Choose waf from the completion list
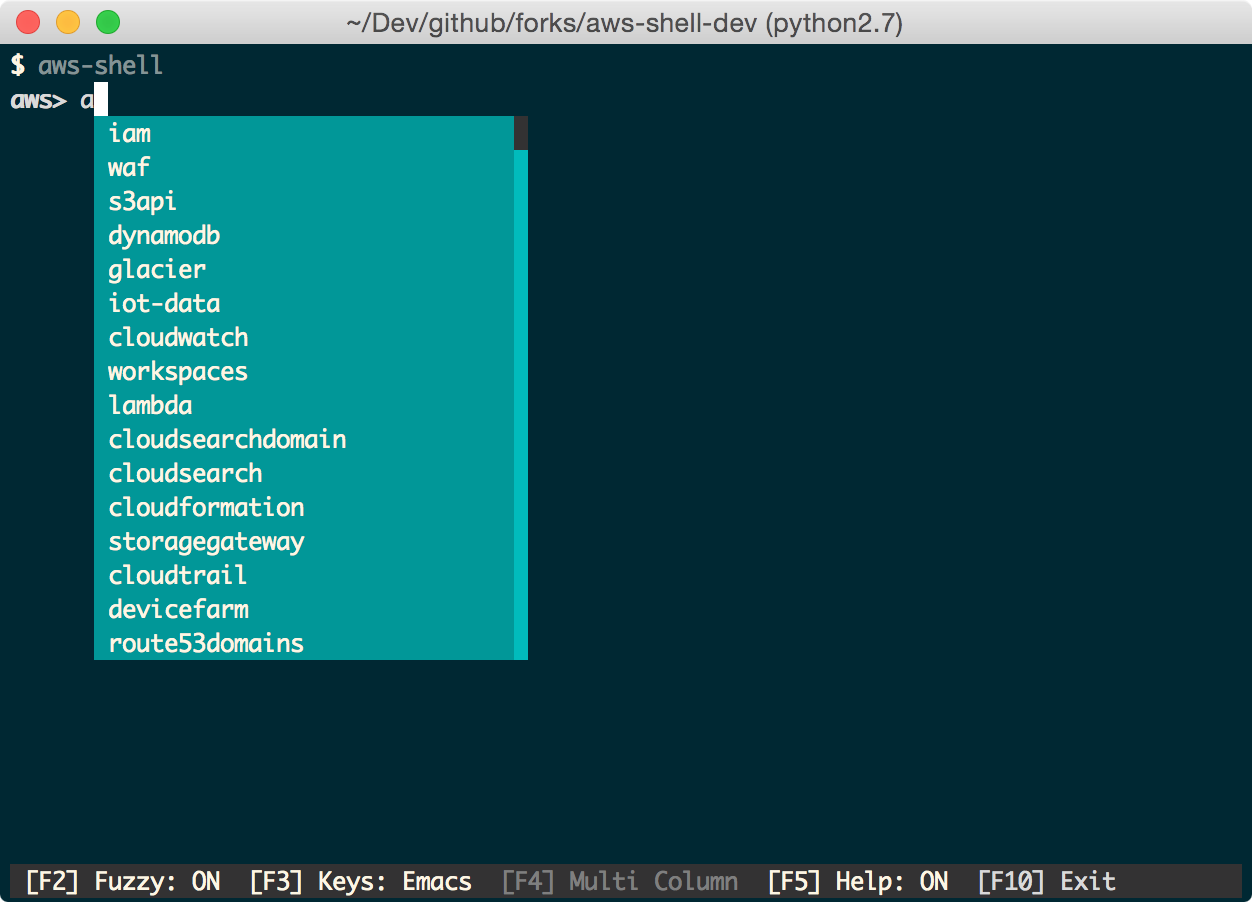 point(304,167)
